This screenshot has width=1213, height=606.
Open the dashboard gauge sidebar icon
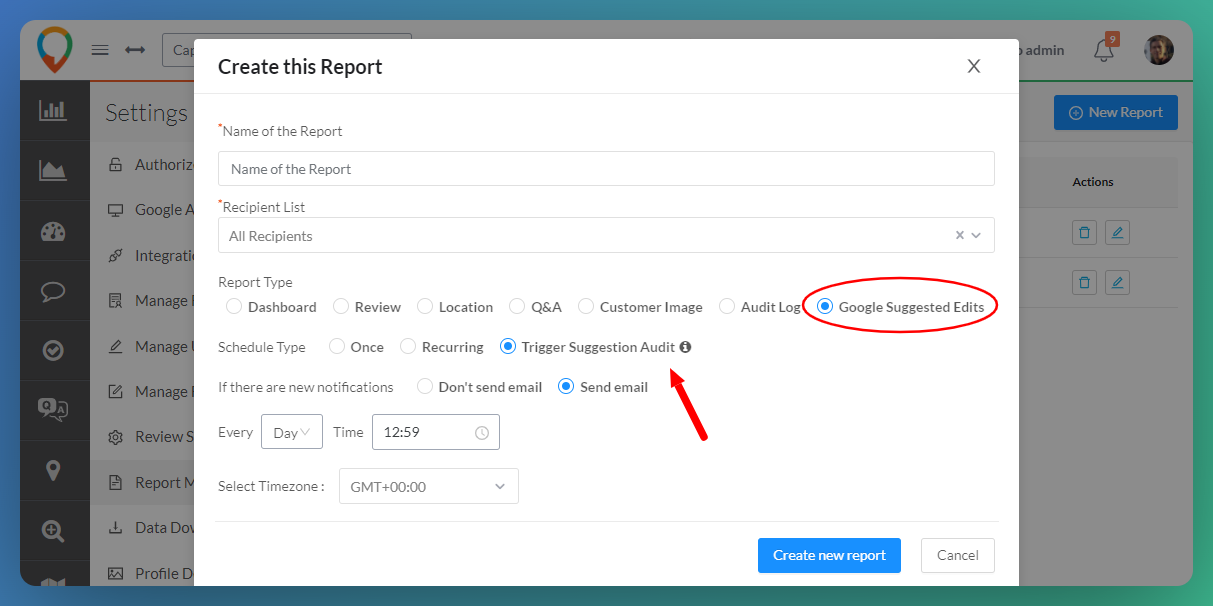[53, 232]
